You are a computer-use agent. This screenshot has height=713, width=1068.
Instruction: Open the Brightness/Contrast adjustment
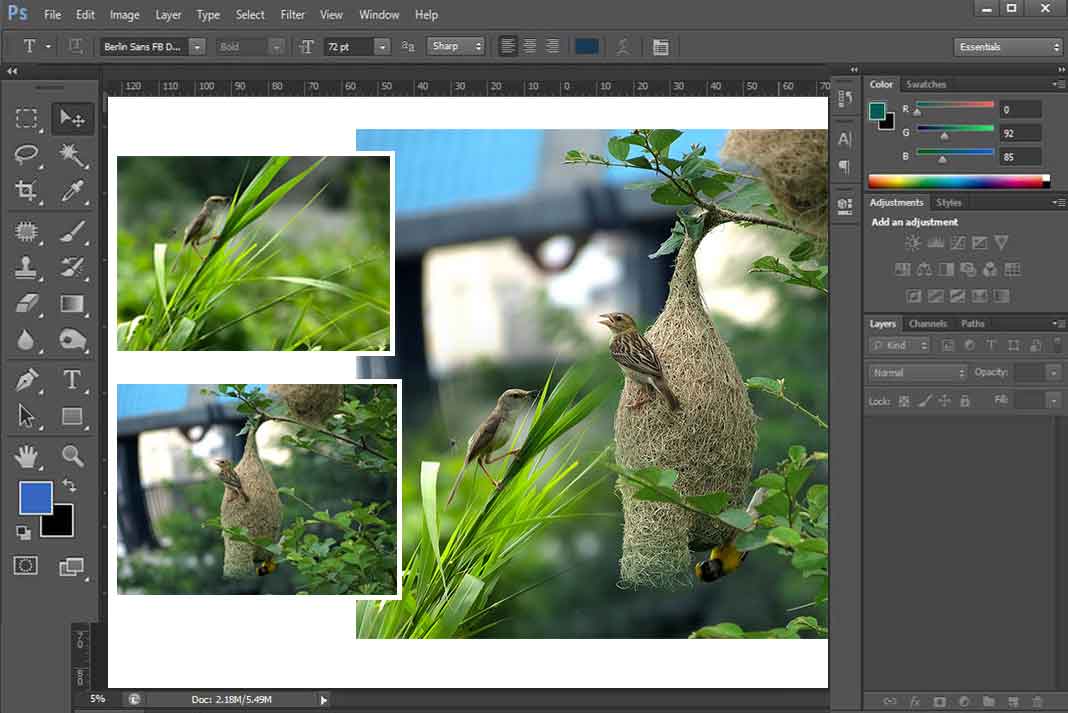click(x=913, y=242)
